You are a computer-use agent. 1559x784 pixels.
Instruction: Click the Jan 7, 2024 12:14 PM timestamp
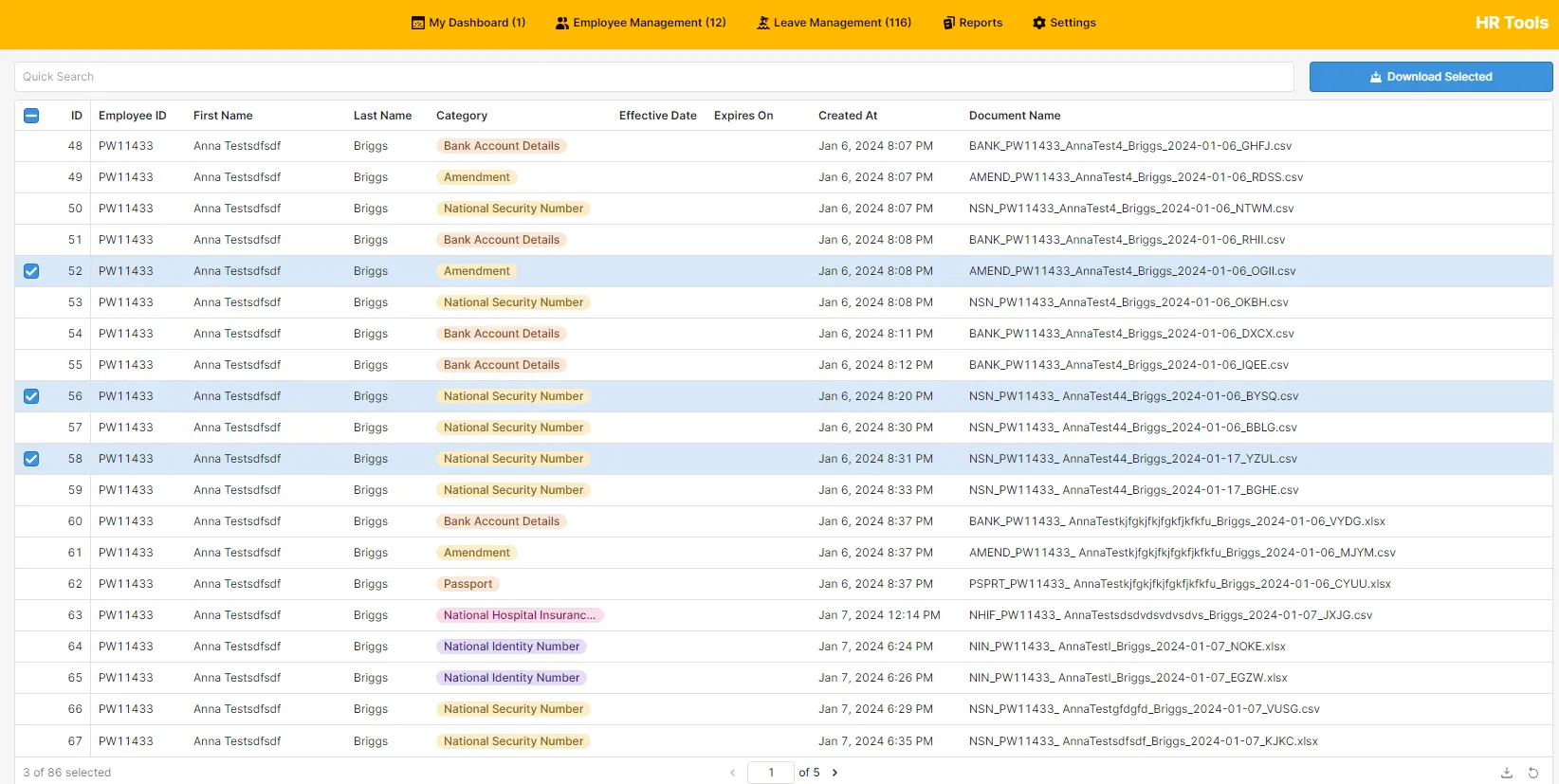pyautogui.click(x=879, y=615)
